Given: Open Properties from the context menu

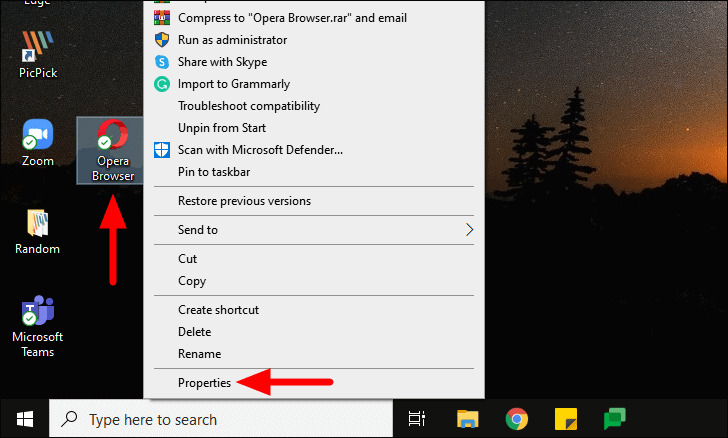Looking at the screenshot, I should click(314, 383).
